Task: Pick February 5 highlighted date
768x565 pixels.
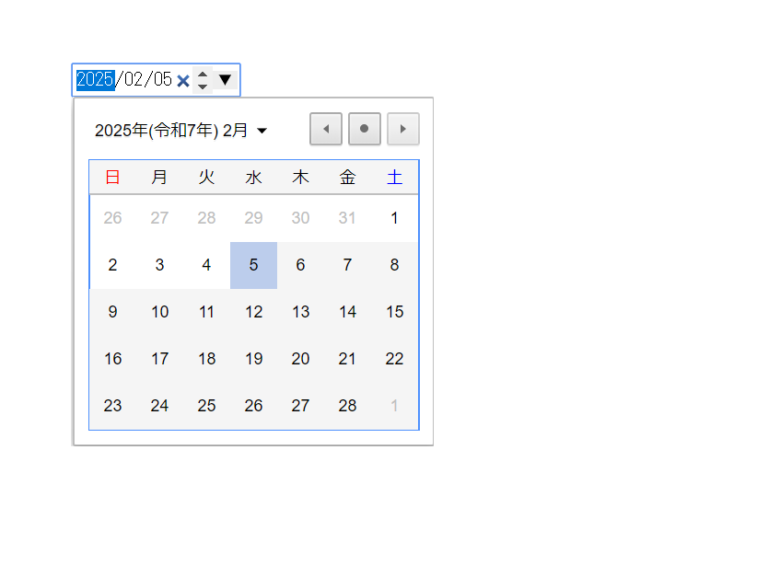Action: (254, 265)
